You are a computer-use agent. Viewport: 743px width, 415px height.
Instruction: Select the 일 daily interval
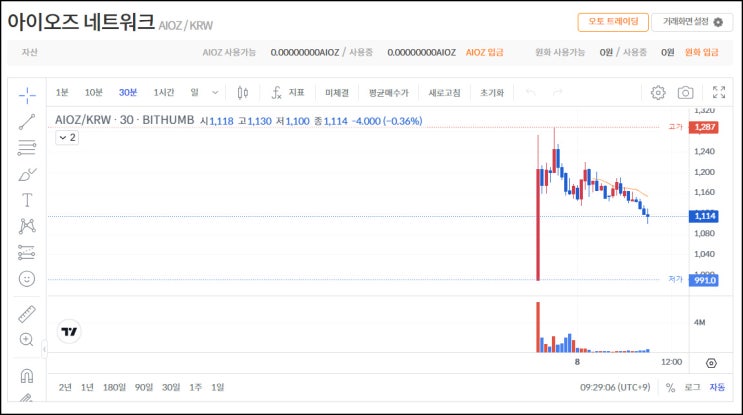tap(194, 92)
